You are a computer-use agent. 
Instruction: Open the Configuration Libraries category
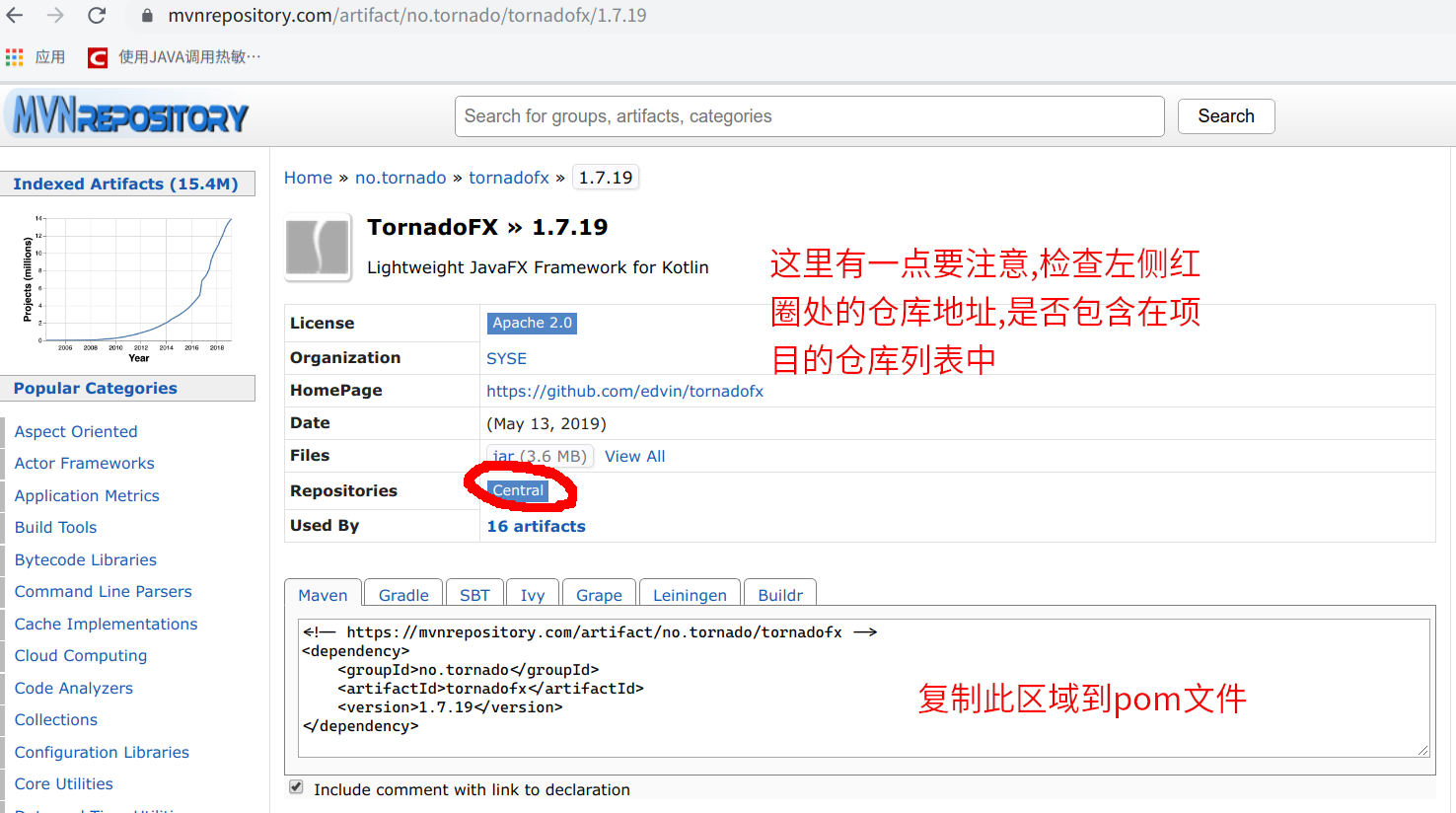pos(102,752)
